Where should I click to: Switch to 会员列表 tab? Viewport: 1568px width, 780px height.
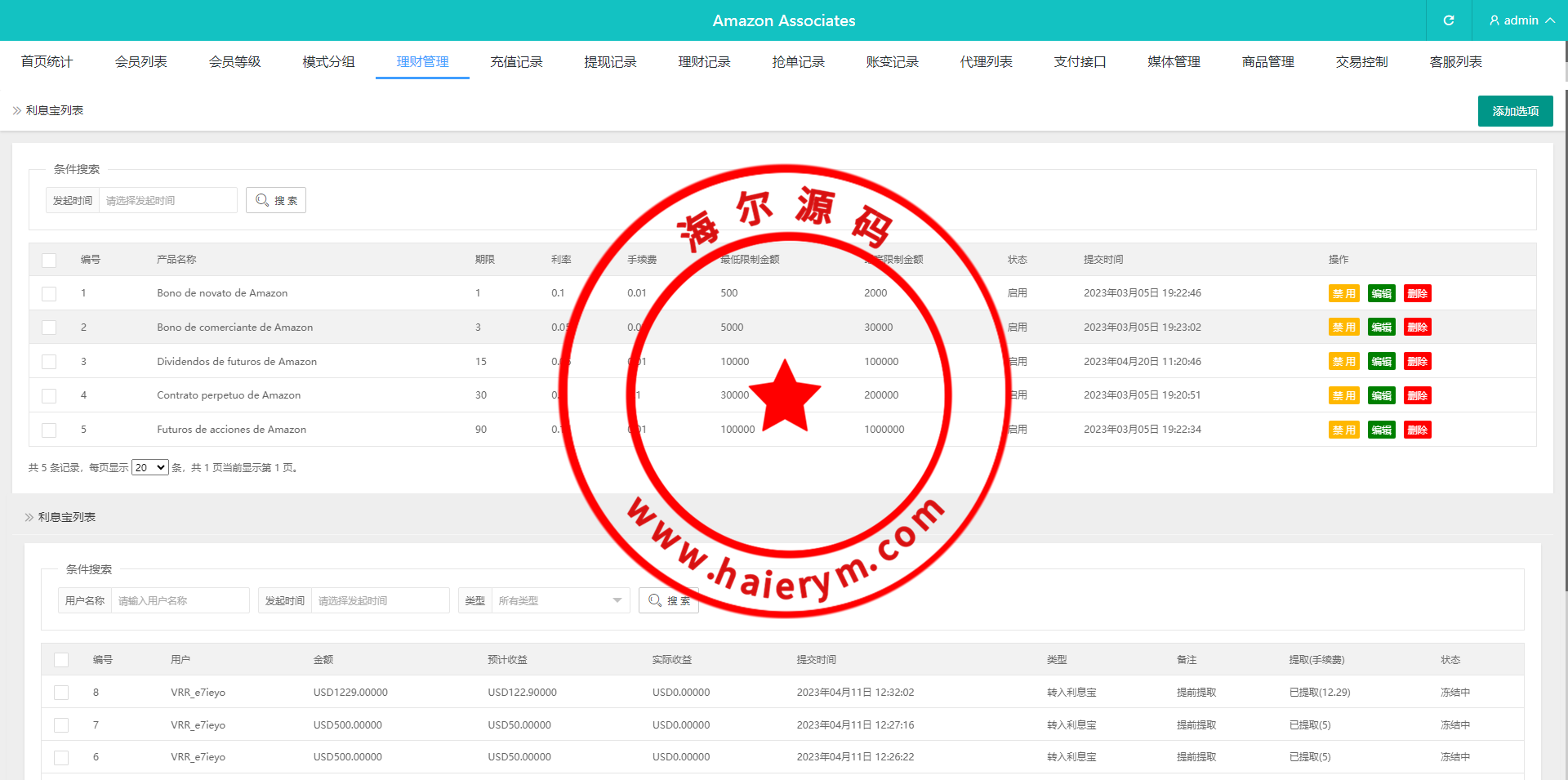pyautogui.click(x=140, y=61)
